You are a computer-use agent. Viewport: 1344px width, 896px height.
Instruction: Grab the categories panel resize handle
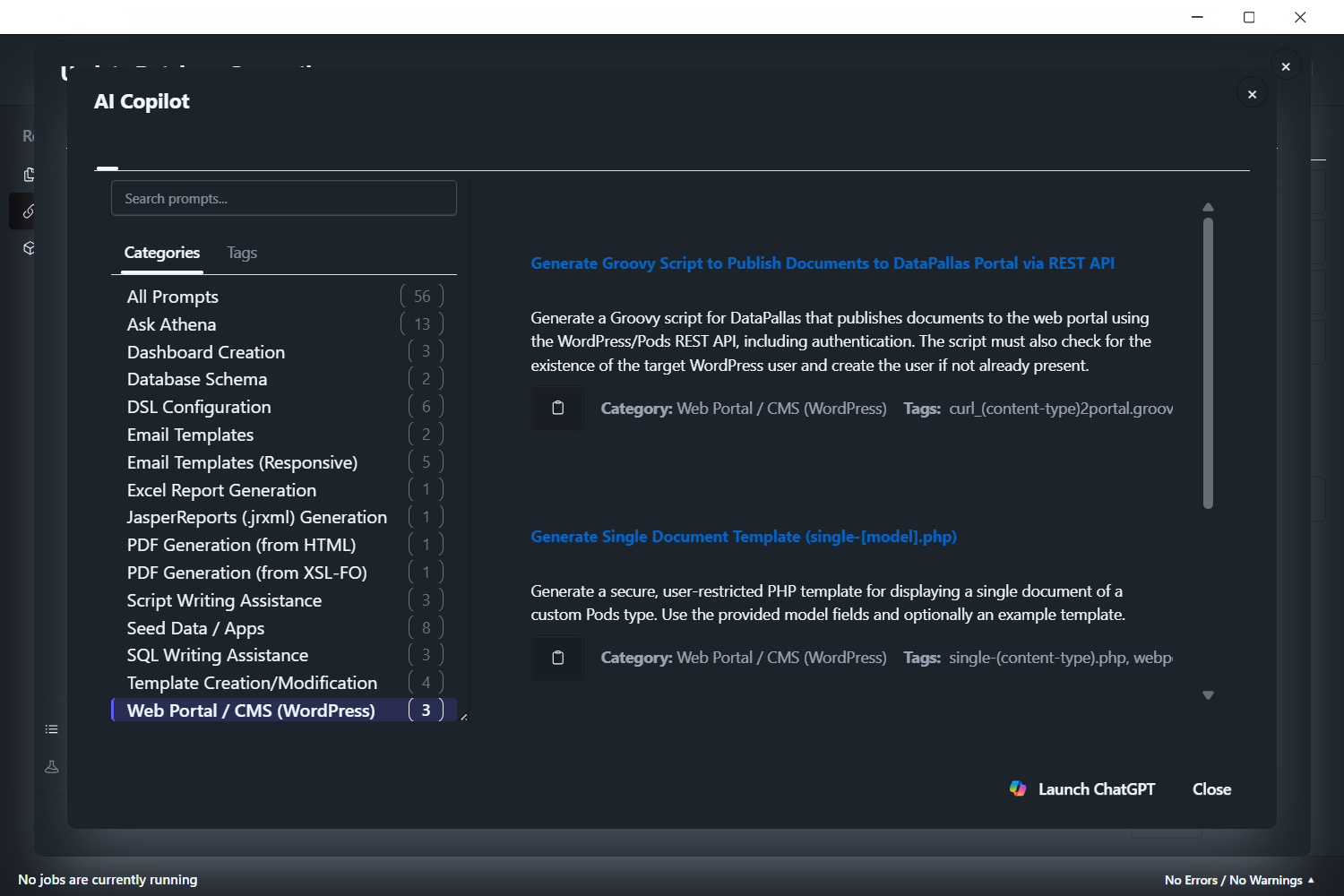tap(463, 717)
